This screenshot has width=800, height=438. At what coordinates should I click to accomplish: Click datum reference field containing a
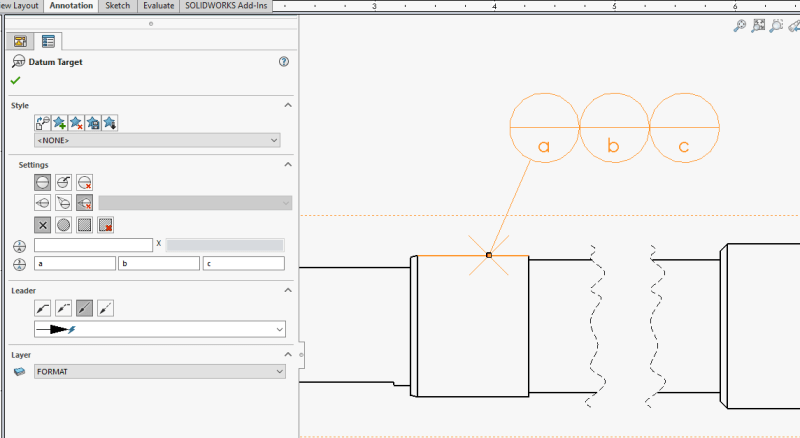pos(75,263)
